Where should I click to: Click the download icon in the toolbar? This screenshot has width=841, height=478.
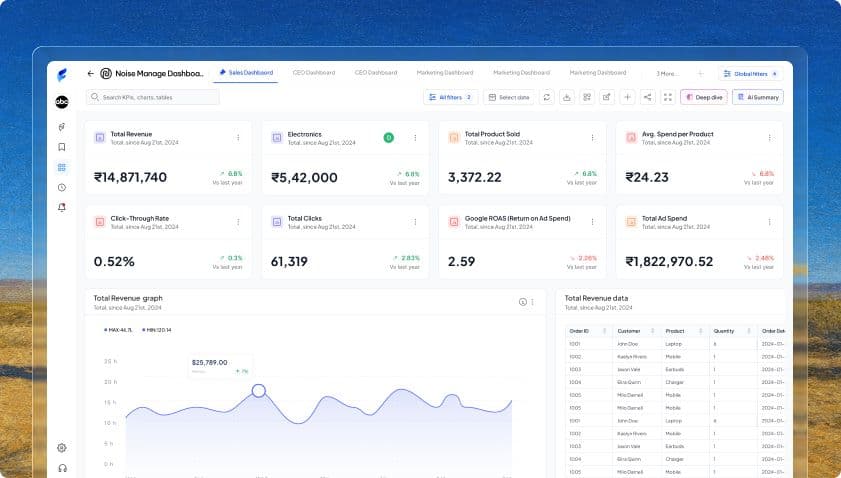566,97
